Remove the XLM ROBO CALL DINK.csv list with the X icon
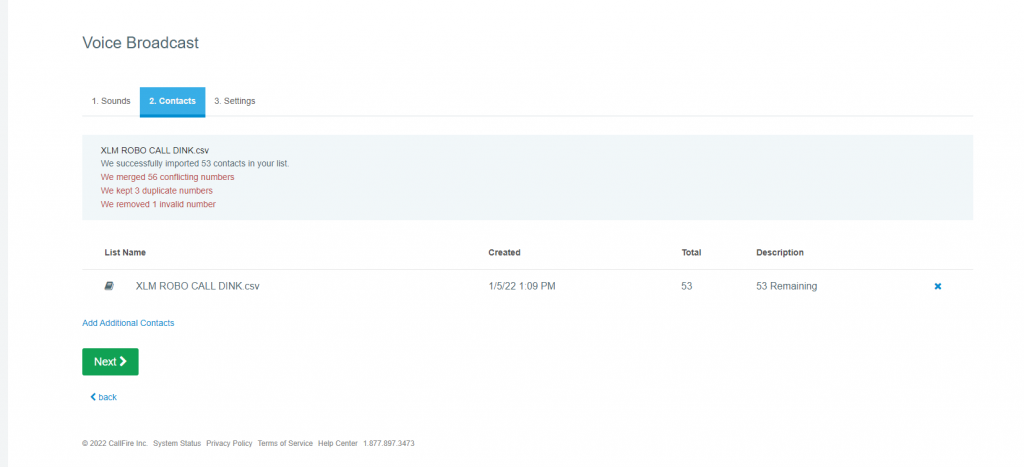 [937, 286]
